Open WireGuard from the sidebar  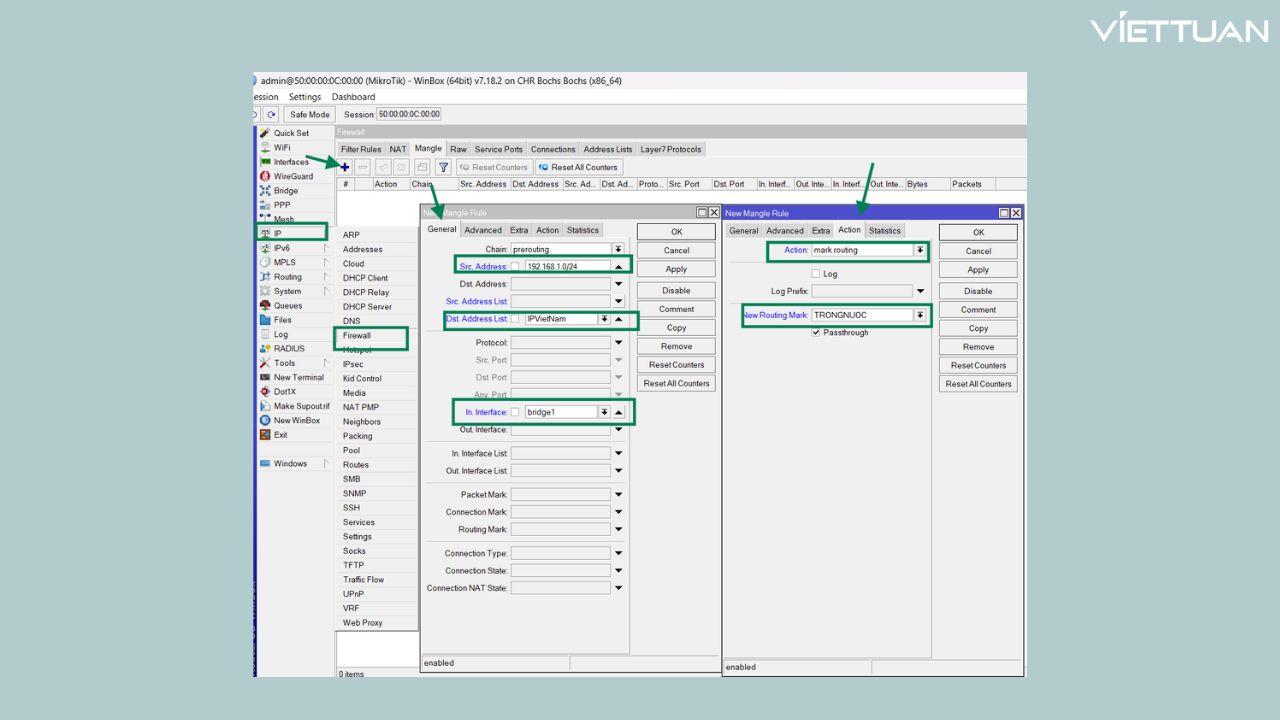(293, 176)
